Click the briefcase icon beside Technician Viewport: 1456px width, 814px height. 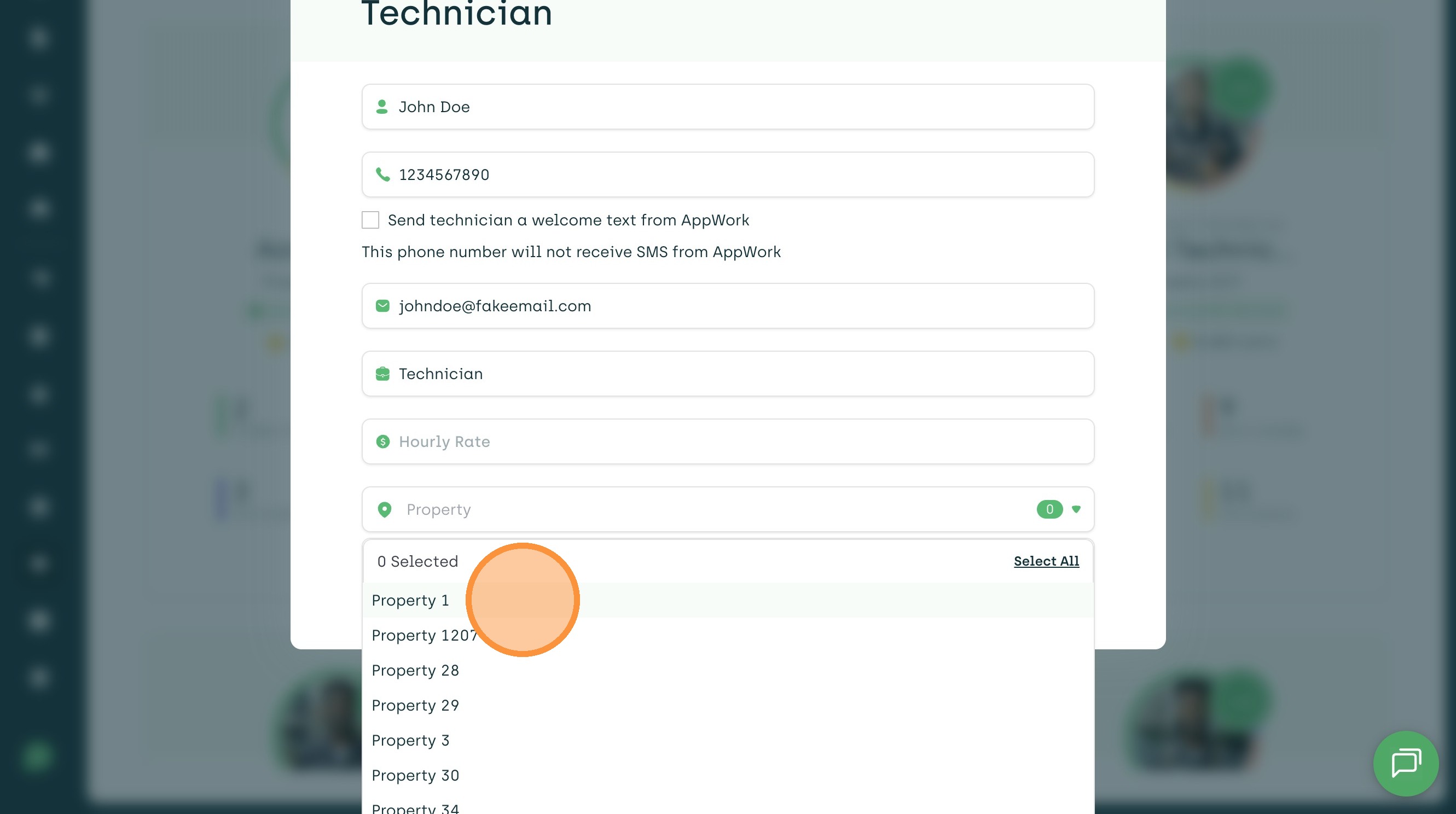tap(382, 374)
